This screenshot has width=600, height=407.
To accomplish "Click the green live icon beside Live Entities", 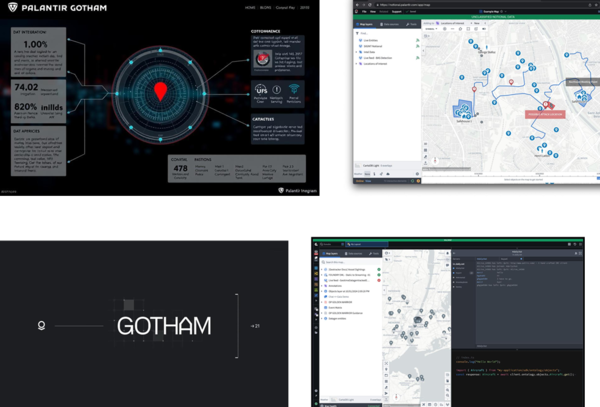I will 417,40.
